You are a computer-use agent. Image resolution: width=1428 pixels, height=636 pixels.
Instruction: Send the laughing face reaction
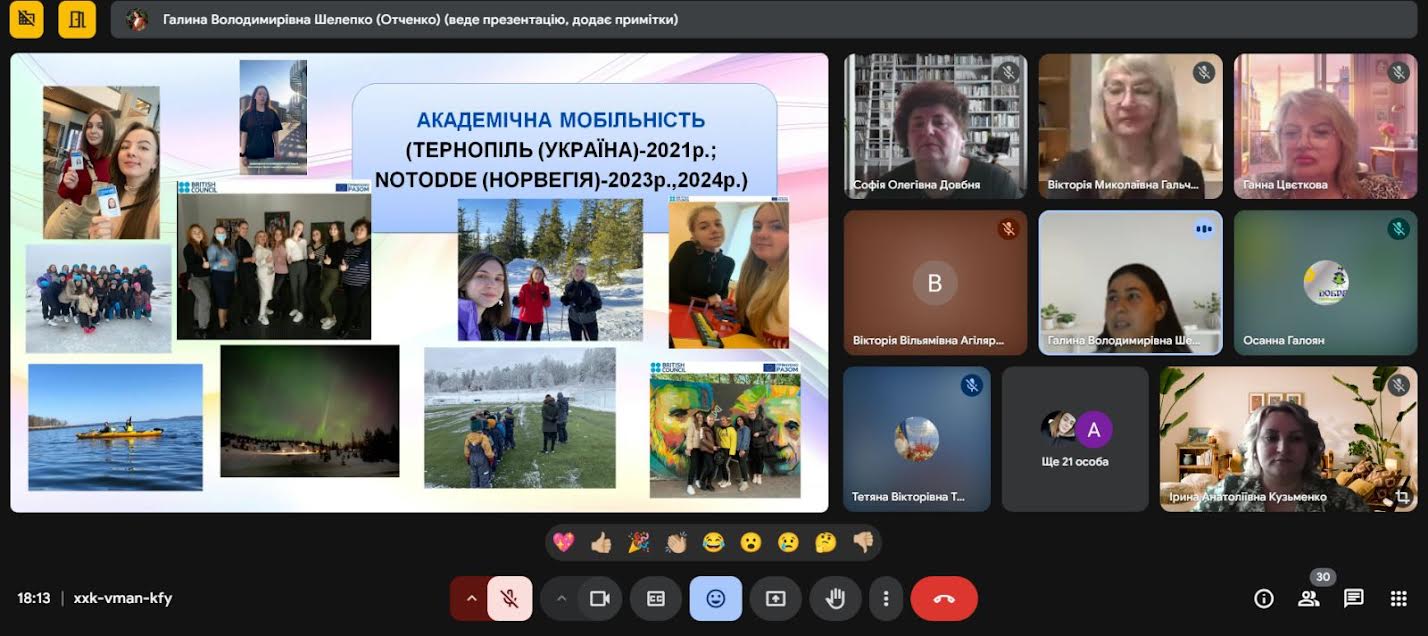[x=713, y=543]
